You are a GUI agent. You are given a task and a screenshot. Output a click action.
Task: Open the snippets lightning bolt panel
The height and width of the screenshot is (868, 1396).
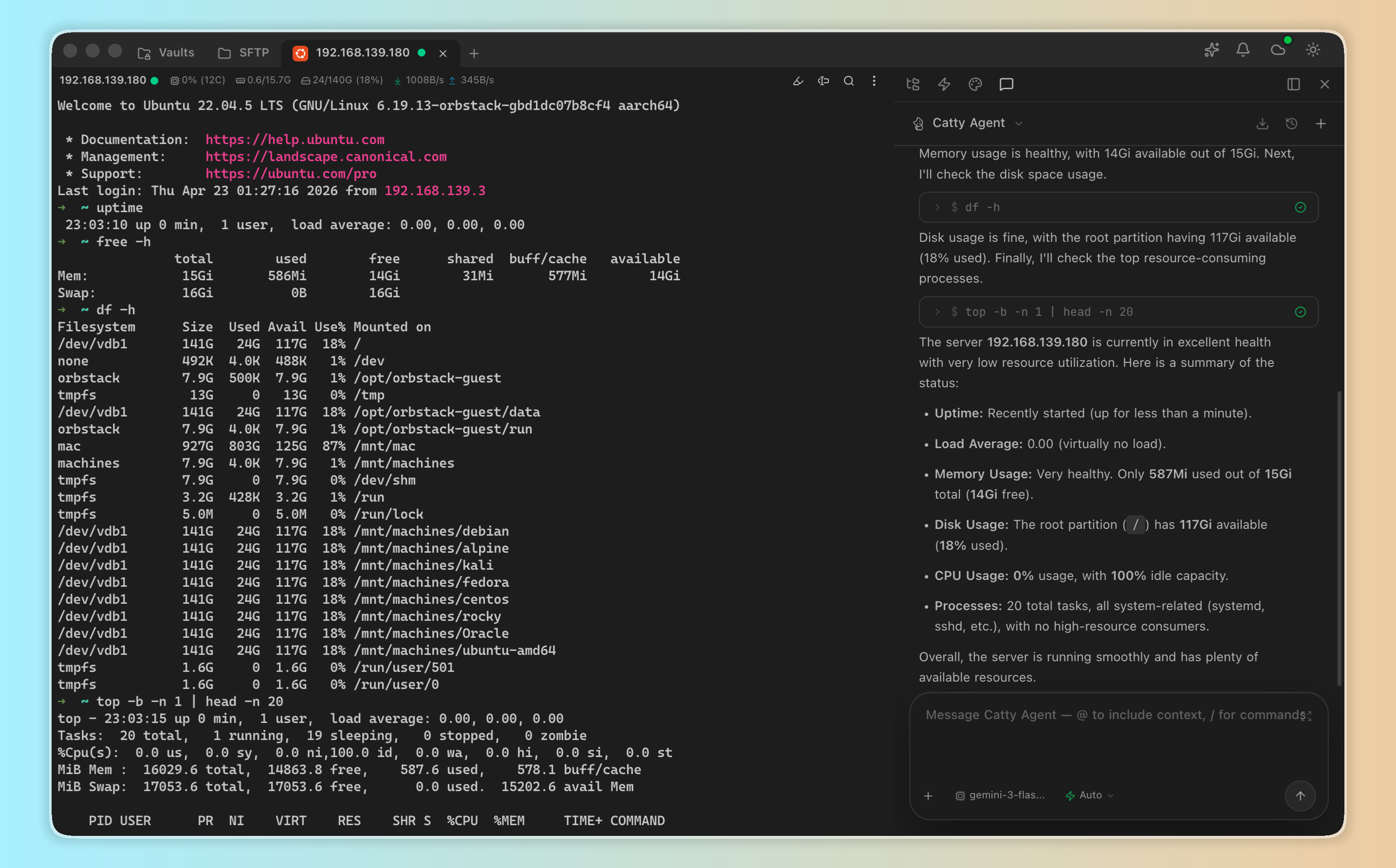click(944, 84)
